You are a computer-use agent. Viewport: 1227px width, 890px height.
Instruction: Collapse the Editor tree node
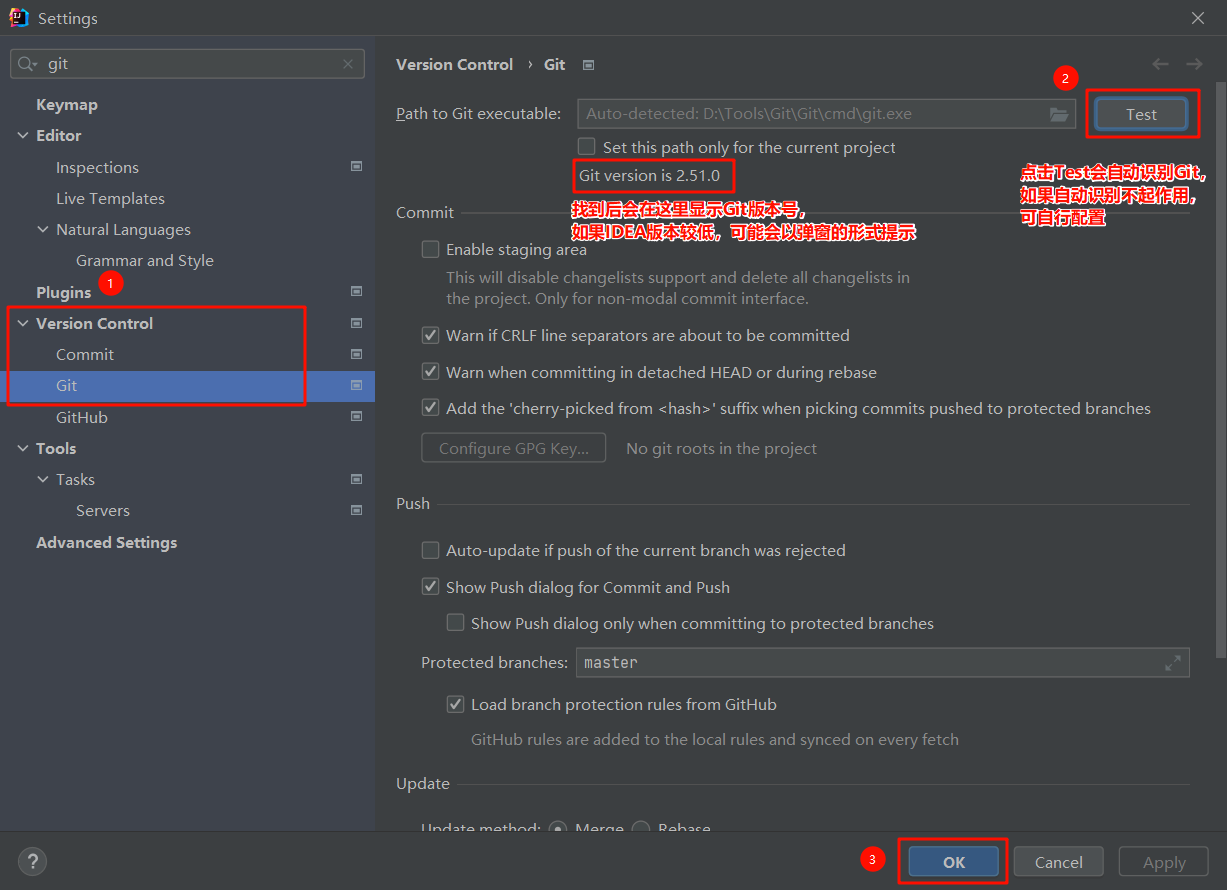coord(23,135)
